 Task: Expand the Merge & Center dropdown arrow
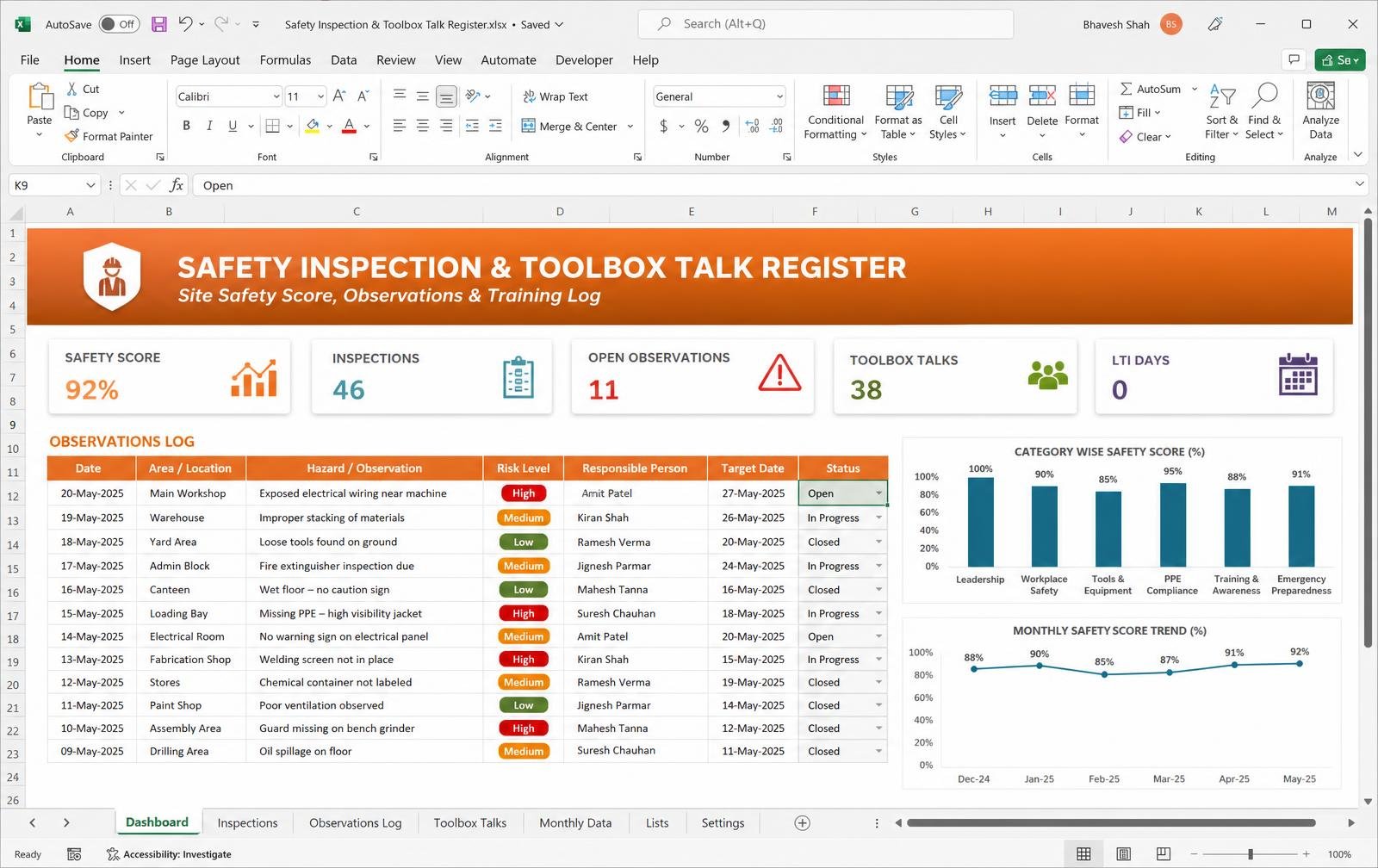point(630,127)
